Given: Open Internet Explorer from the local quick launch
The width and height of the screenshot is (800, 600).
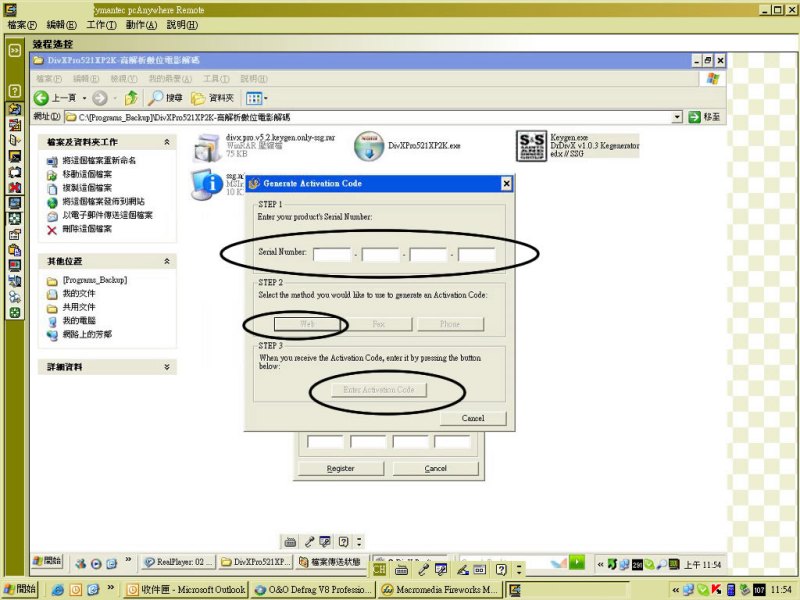Looking at the screenshot, I should (58, 590).
